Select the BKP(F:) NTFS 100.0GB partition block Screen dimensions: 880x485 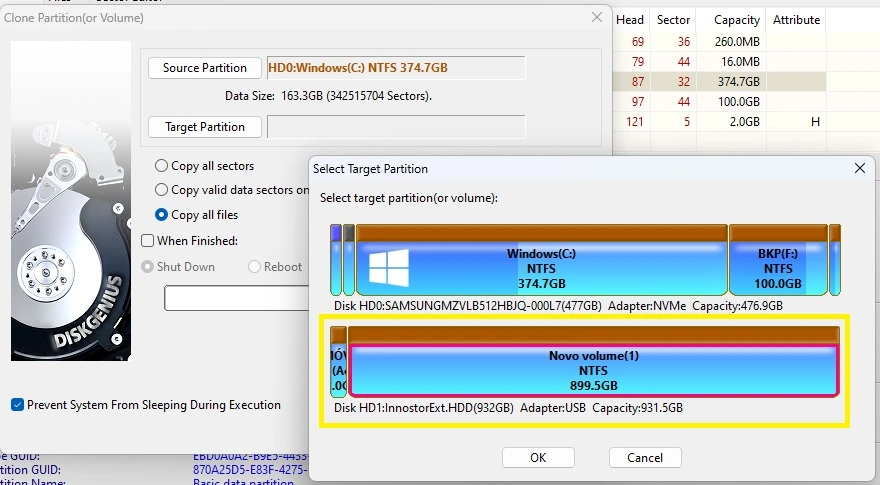point(778,260)
